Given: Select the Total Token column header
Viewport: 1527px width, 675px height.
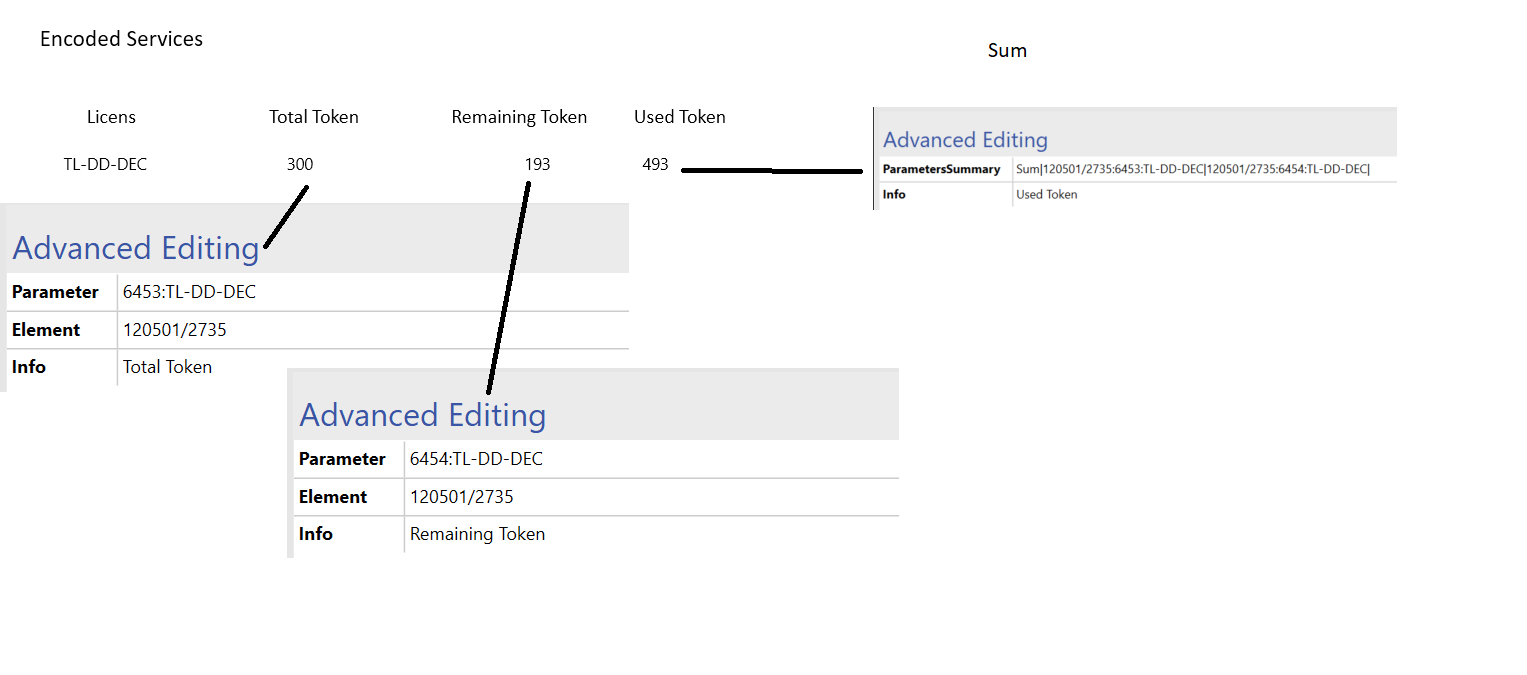Looking at the screenshot, I should (314, 117).
